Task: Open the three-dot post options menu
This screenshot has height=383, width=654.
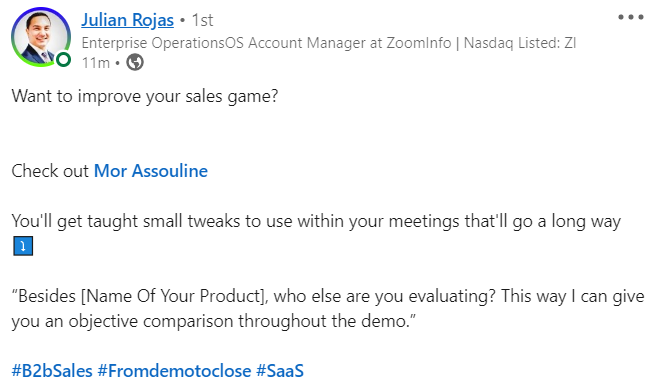Action: 631,17
